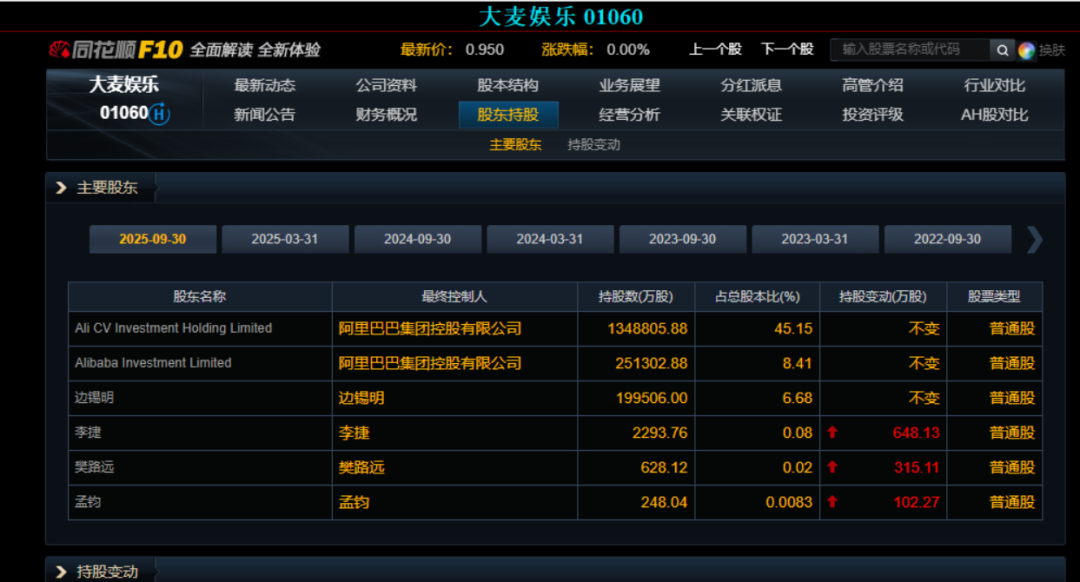Select the 2025-09-30 date tab
Screen dimensions: 1080x582
(x=153, y=239)
